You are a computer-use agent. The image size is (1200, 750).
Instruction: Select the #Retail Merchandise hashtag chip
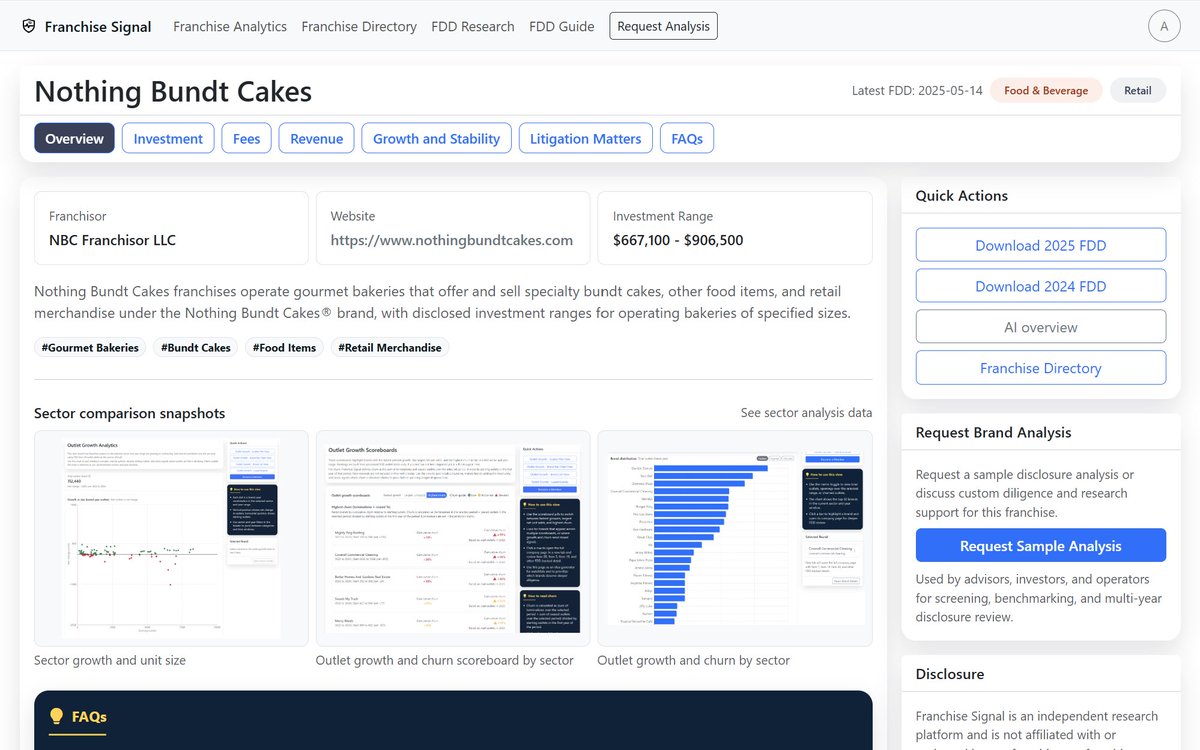click(390, 348)
